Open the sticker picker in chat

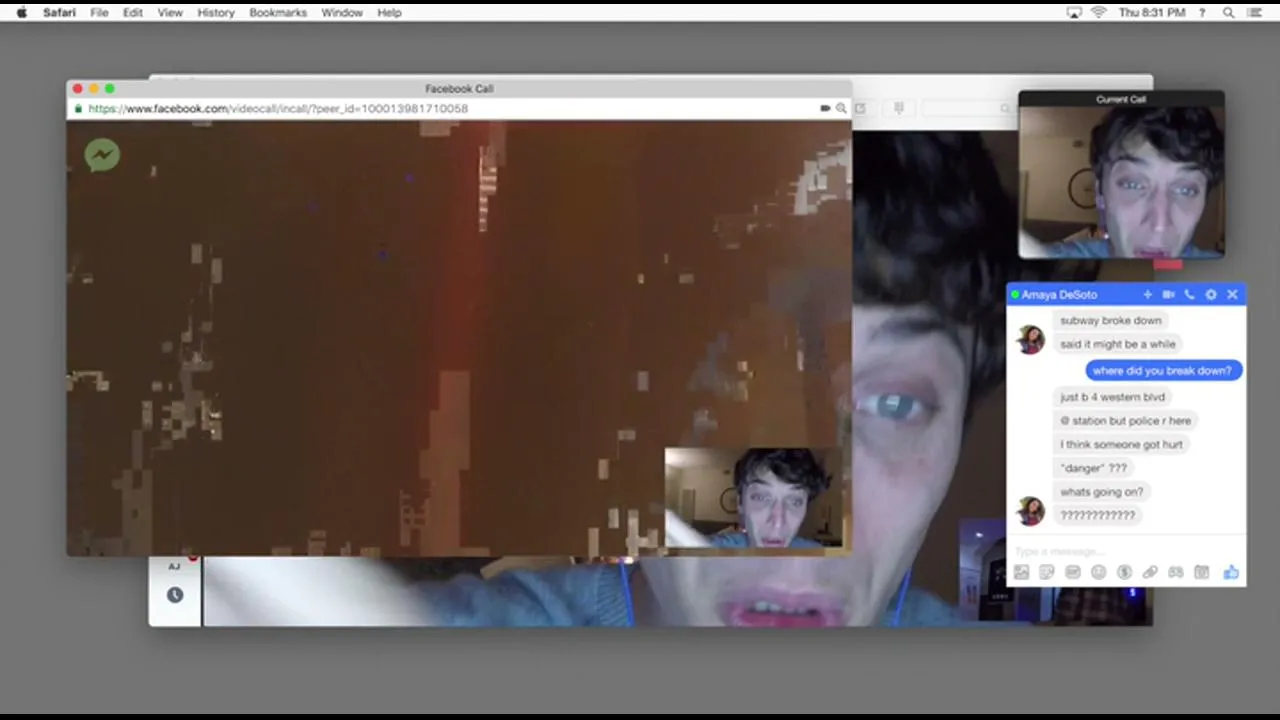[1047, 573]
